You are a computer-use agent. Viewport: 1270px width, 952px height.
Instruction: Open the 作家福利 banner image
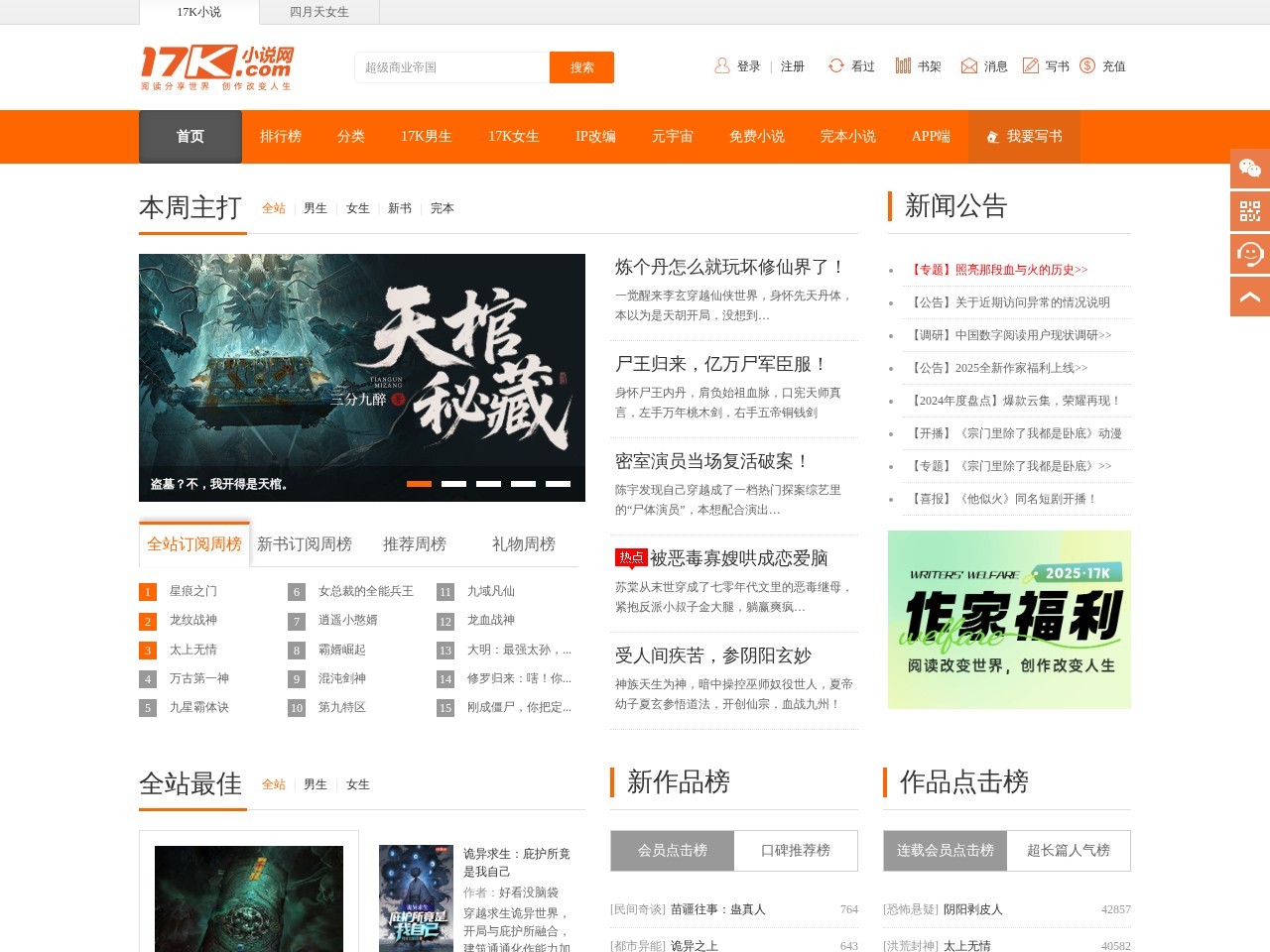tap(1009, 620)
